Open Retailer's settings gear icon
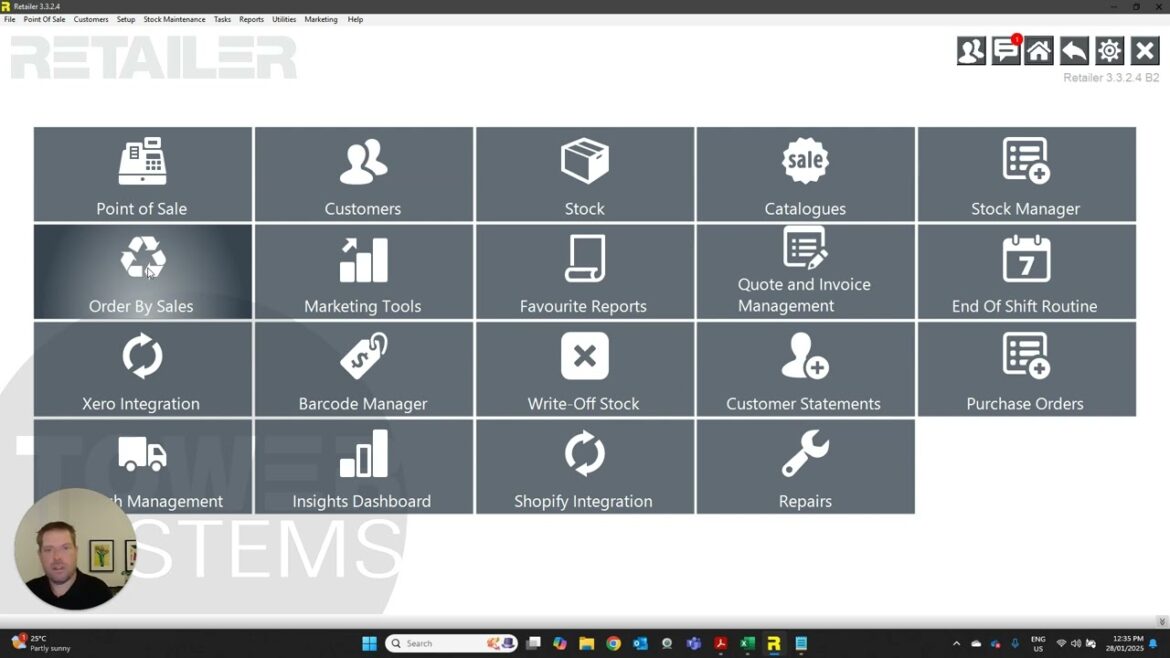The image size is (1170, 658). click(x=1109, y=50)
